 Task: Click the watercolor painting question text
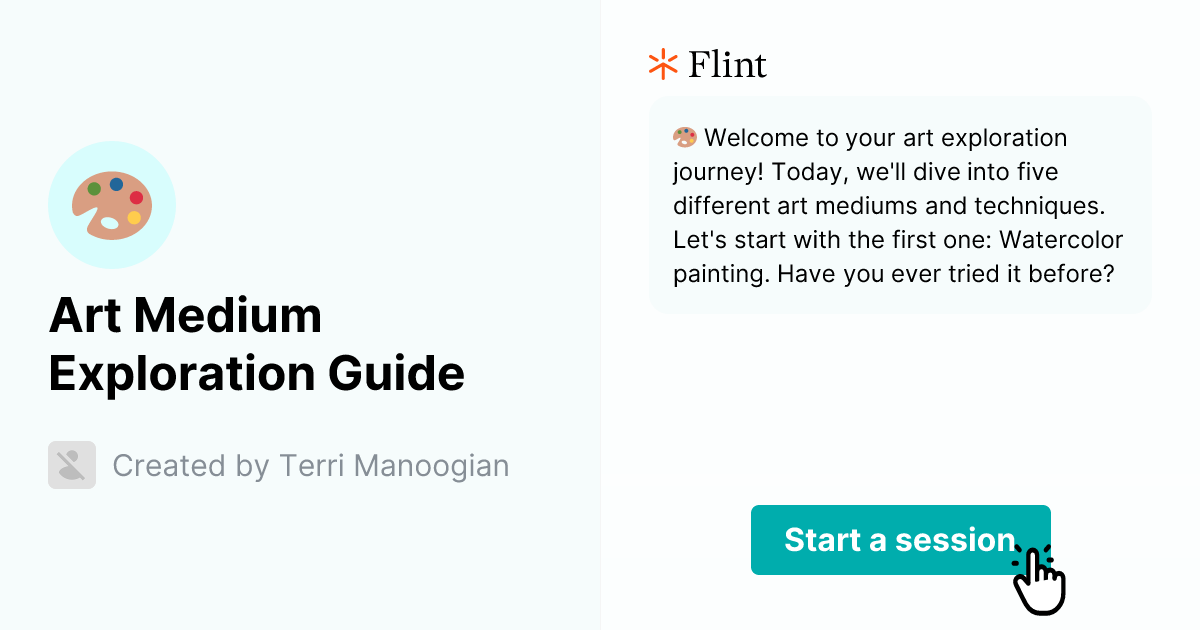coord(897,256)
